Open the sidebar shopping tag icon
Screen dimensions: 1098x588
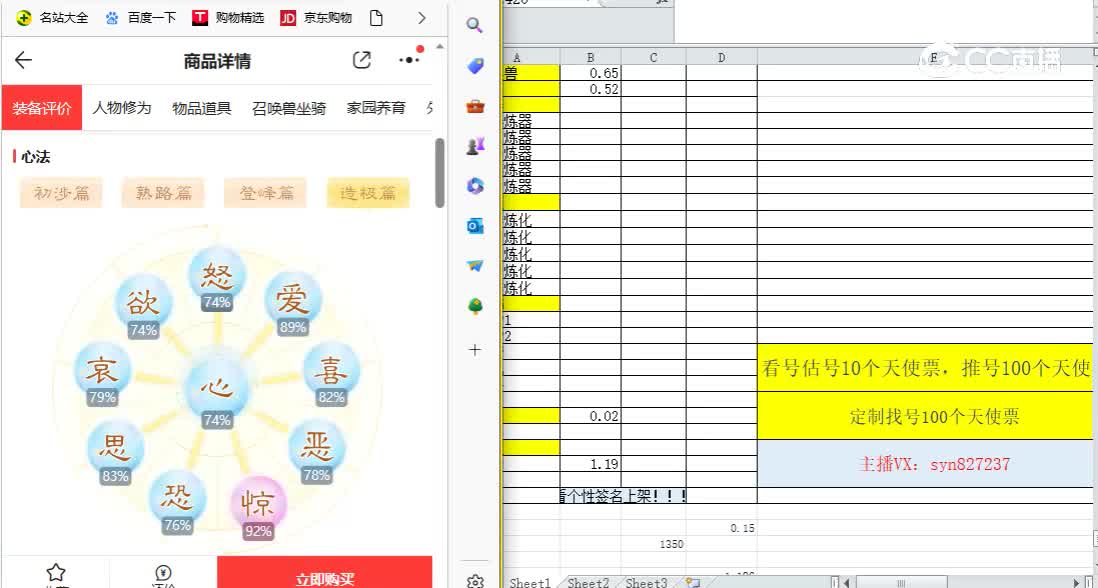[x=475, y=66]
